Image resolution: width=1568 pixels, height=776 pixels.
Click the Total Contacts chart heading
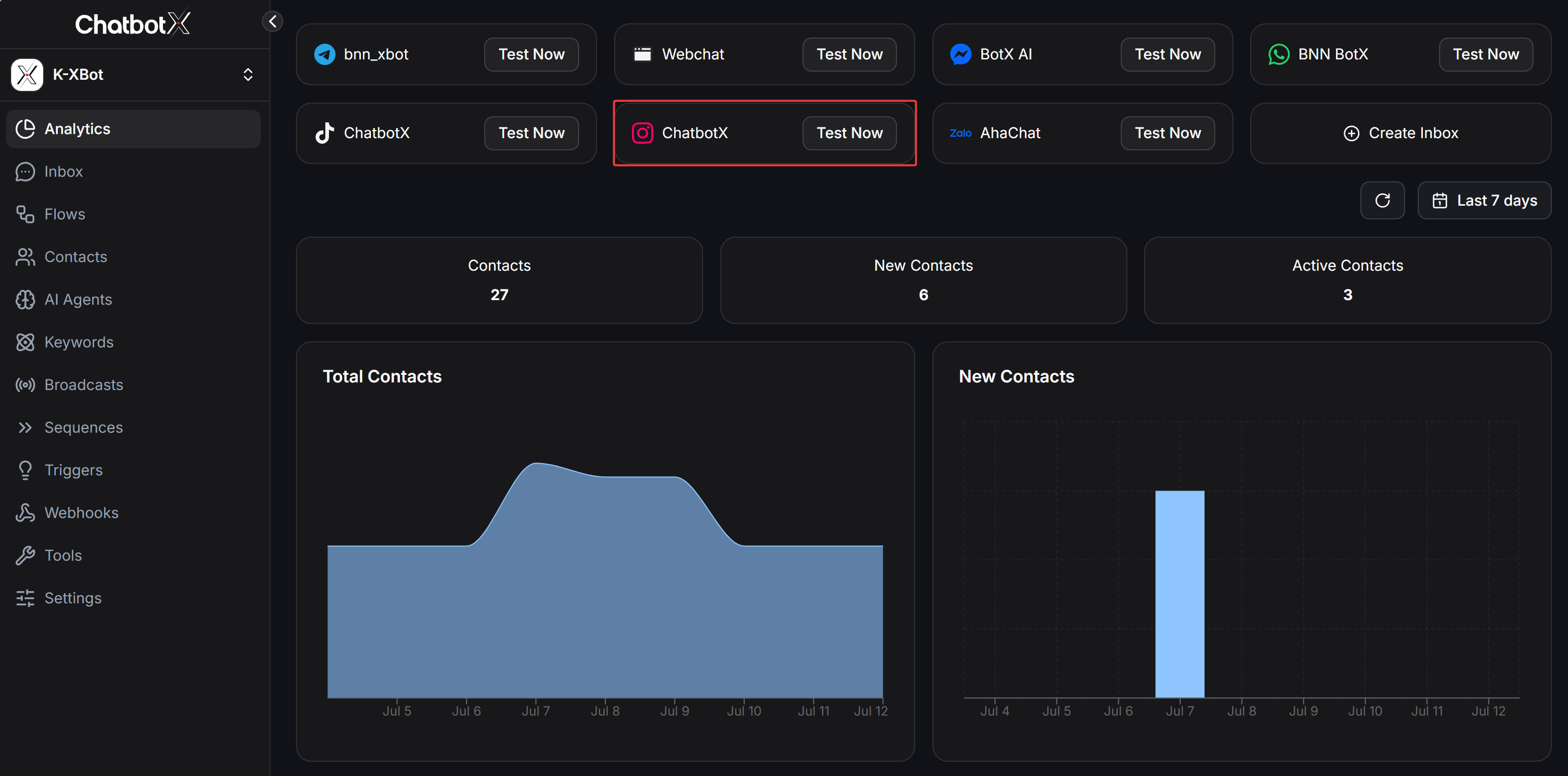click(x=382, y=376)
